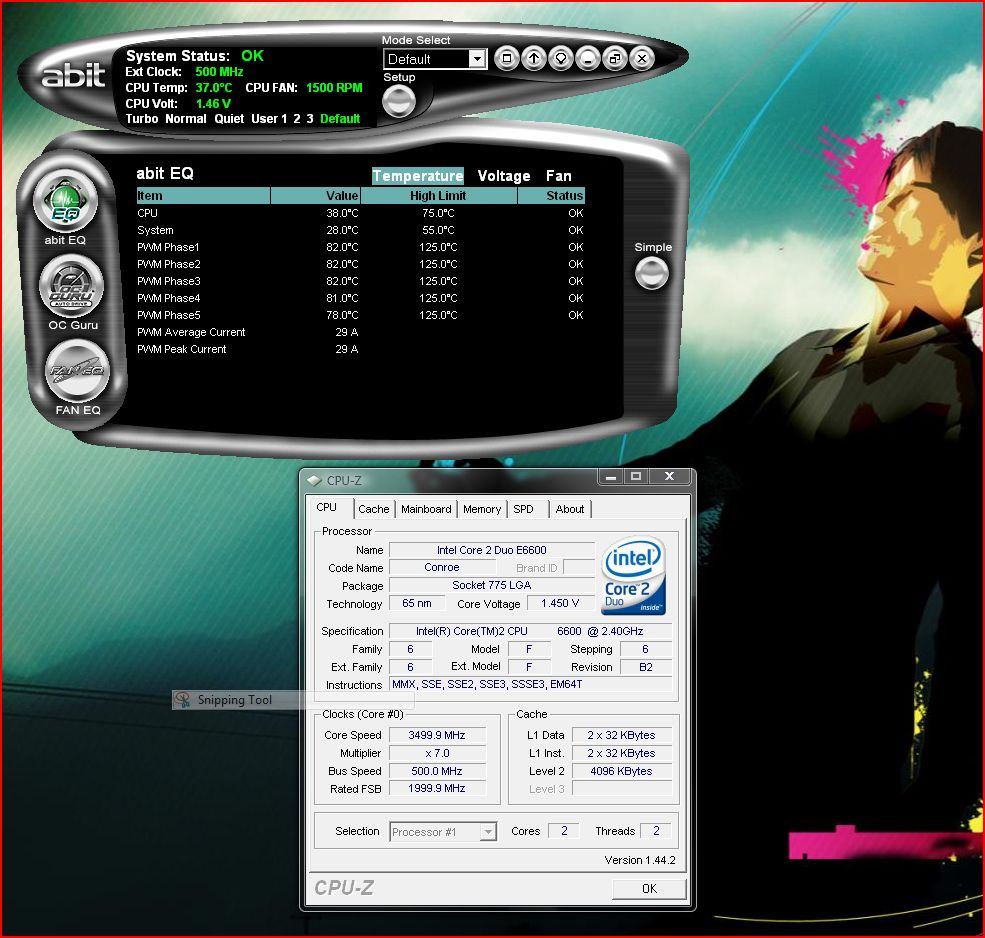
Task: Click the Status column header
Action: point(551,195)
